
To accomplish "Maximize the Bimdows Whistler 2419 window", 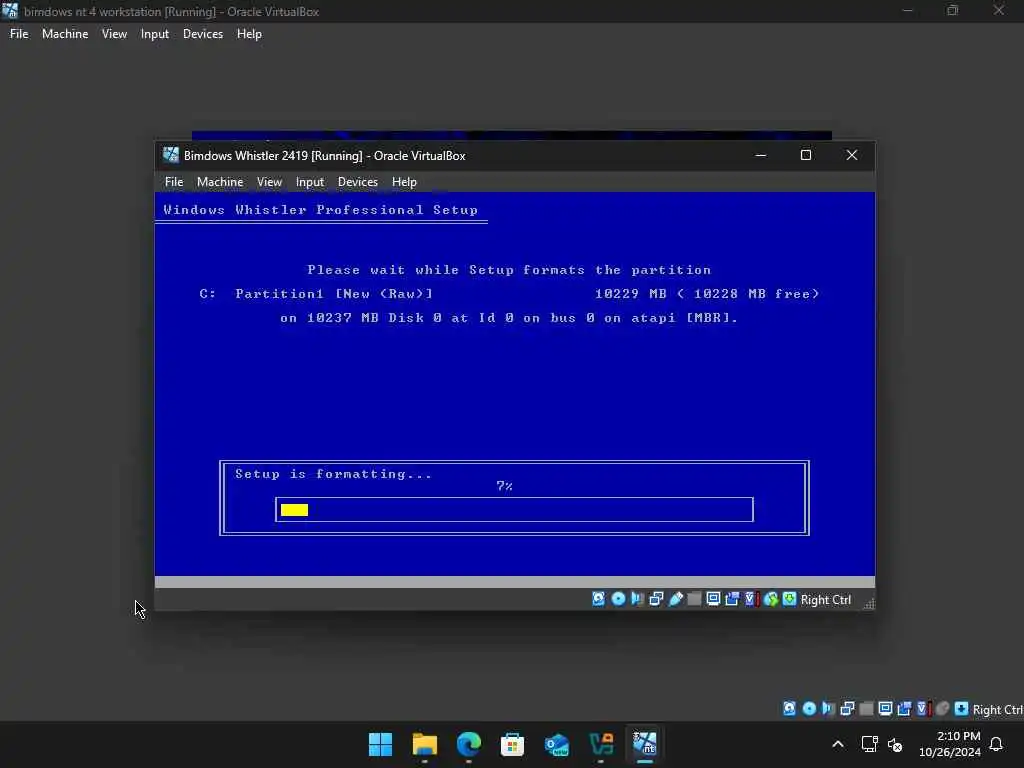I will pyautogui.click(x=806, y=155).
